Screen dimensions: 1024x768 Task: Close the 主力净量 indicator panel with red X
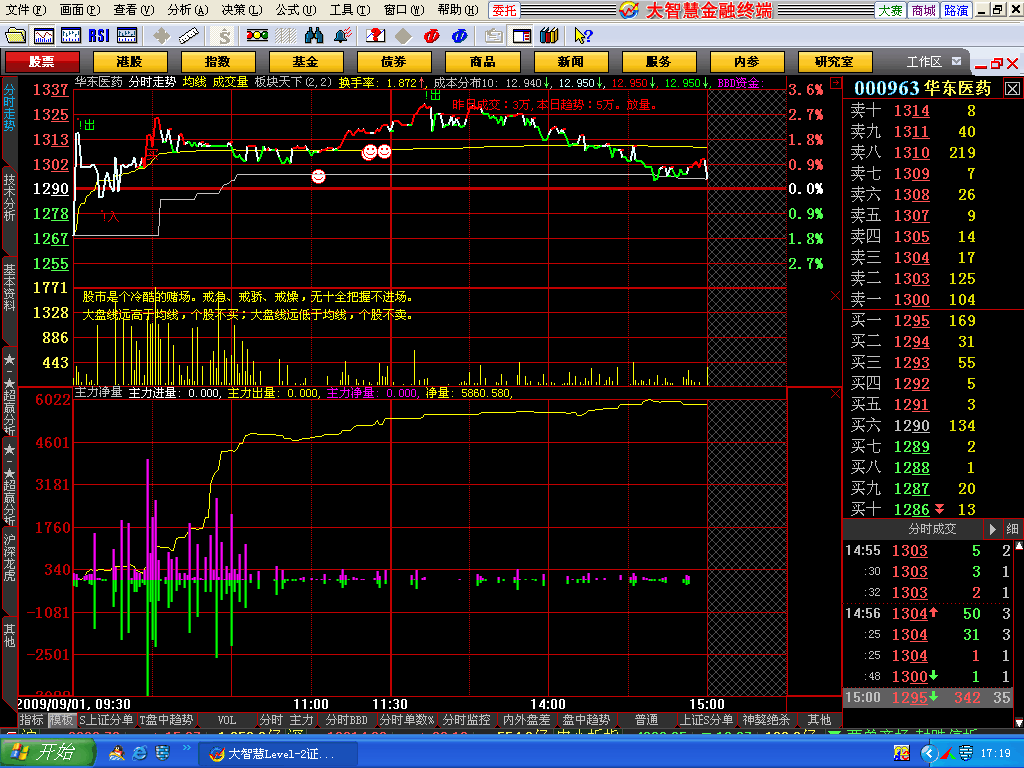835,393
